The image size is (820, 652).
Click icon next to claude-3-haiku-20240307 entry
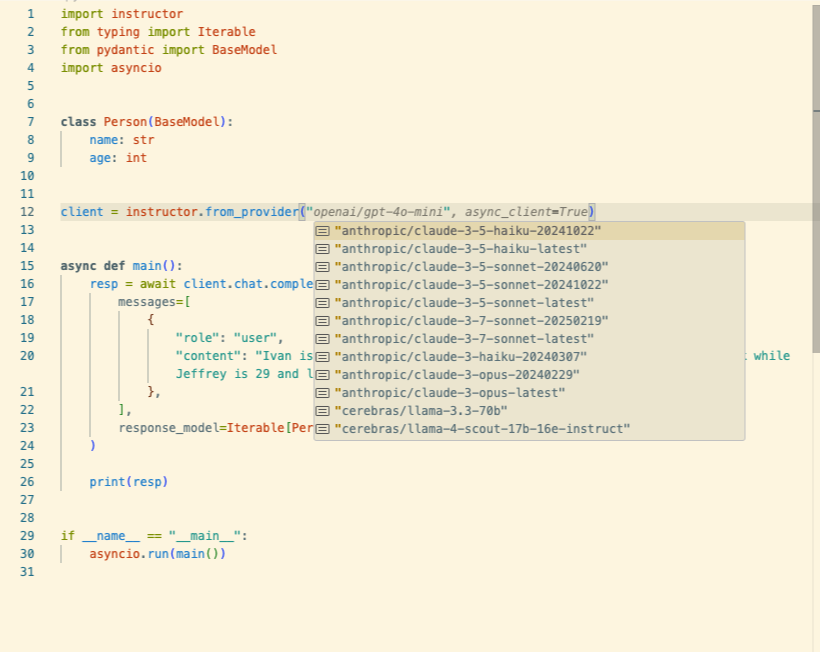tap(323, 357)
